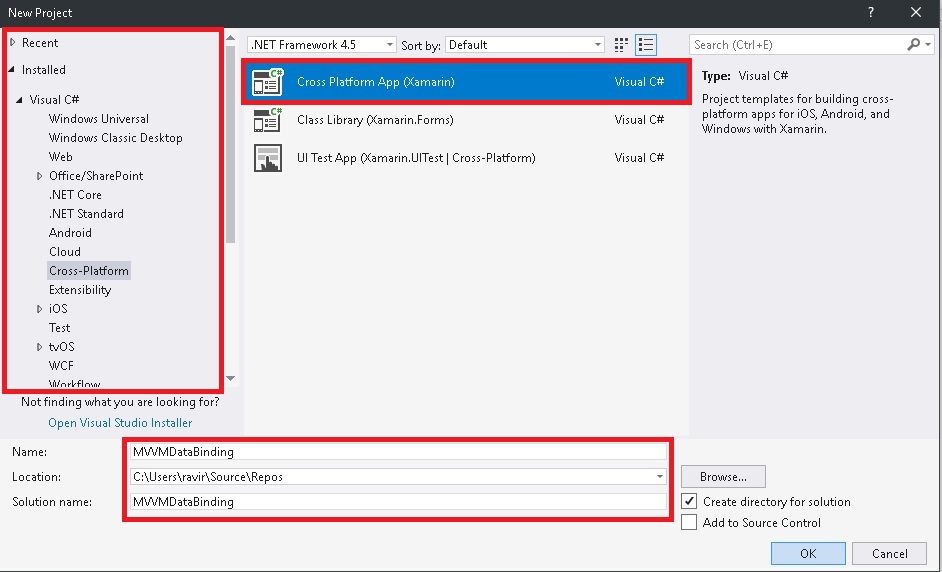Click the Solution name input field

(x=398, y=501)
